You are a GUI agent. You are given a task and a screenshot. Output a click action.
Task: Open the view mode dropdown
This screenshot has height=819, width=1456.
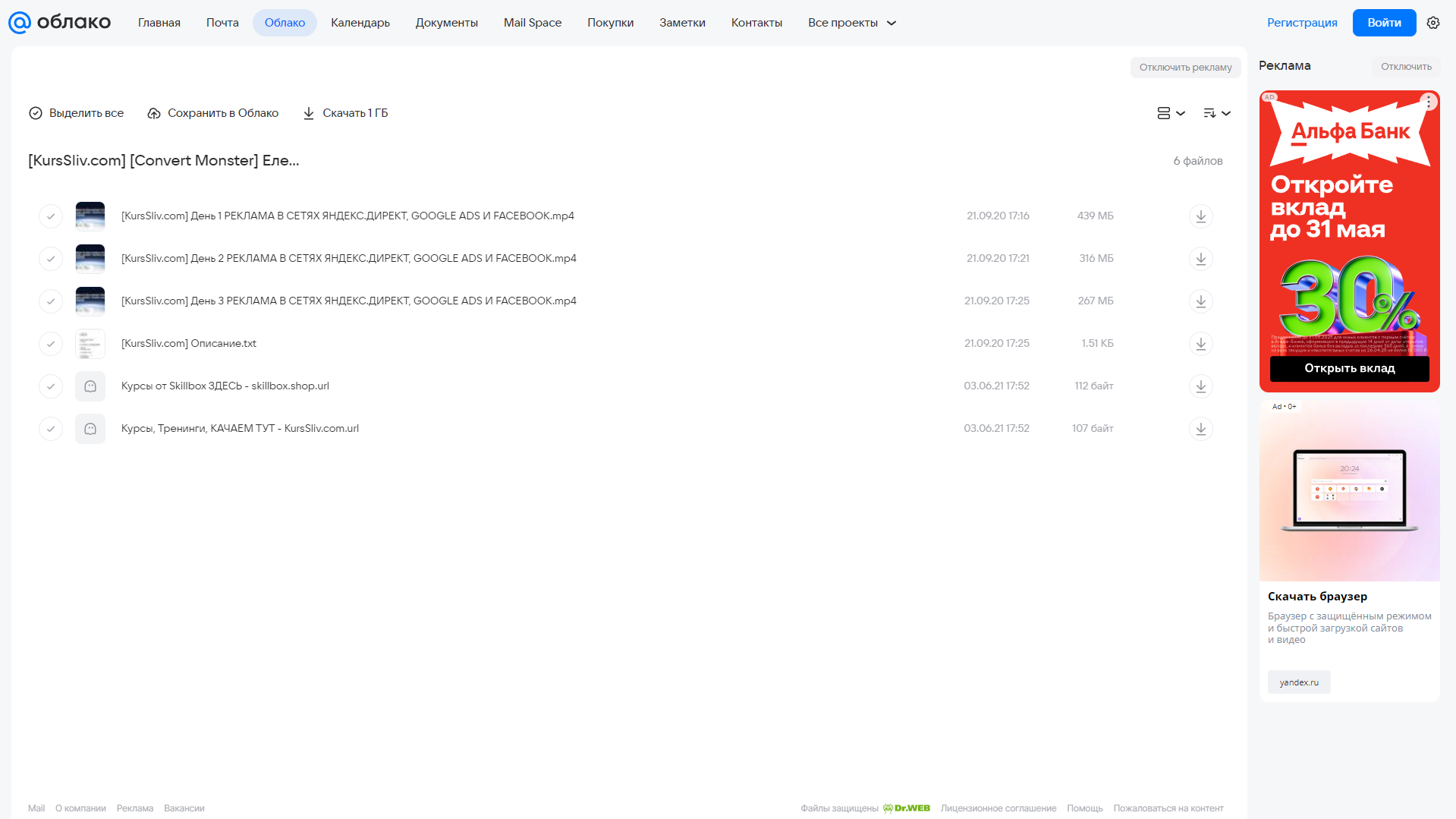tap(1171, 113)
